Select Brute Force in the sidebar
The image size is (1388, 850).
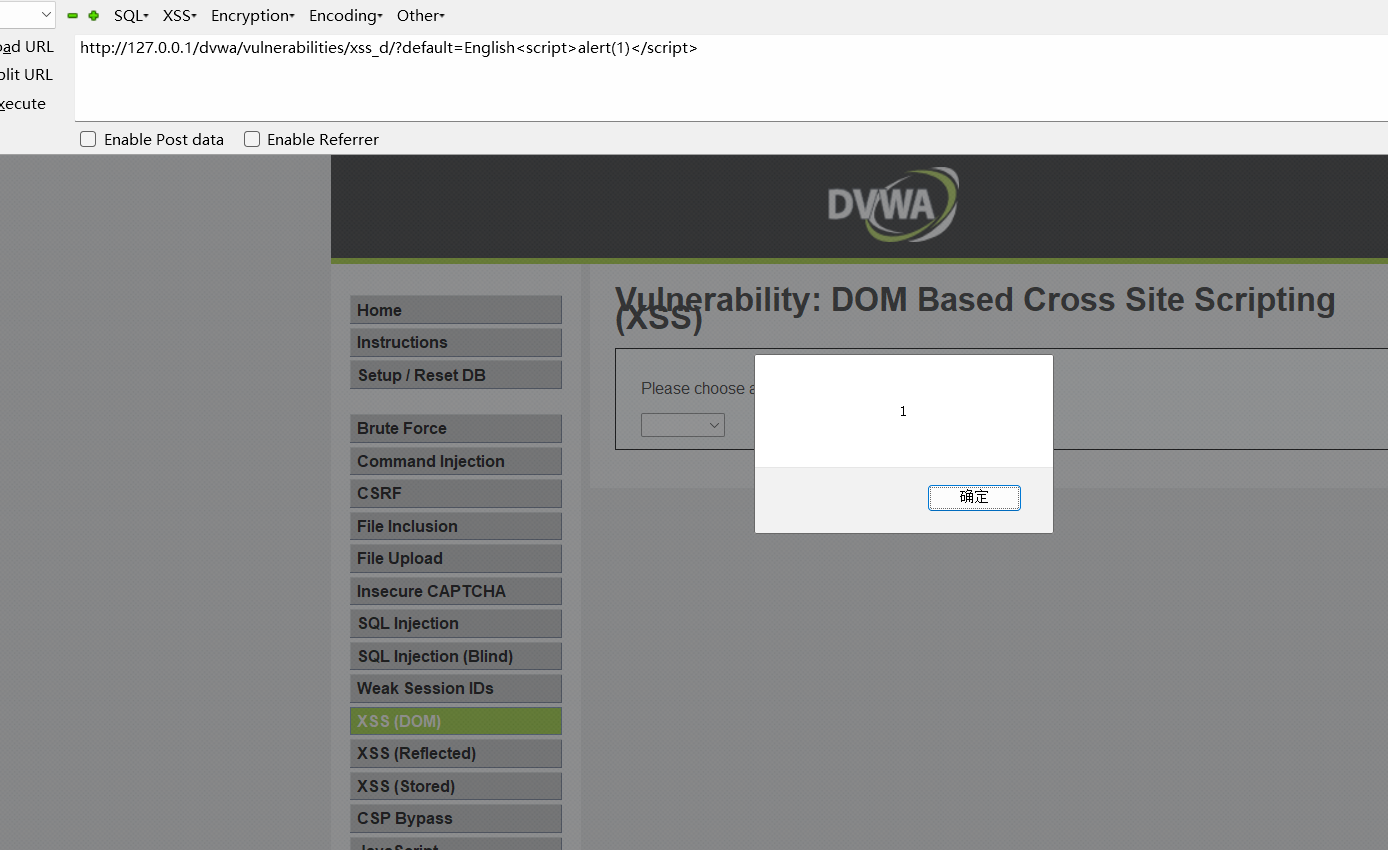coord(456,428)
